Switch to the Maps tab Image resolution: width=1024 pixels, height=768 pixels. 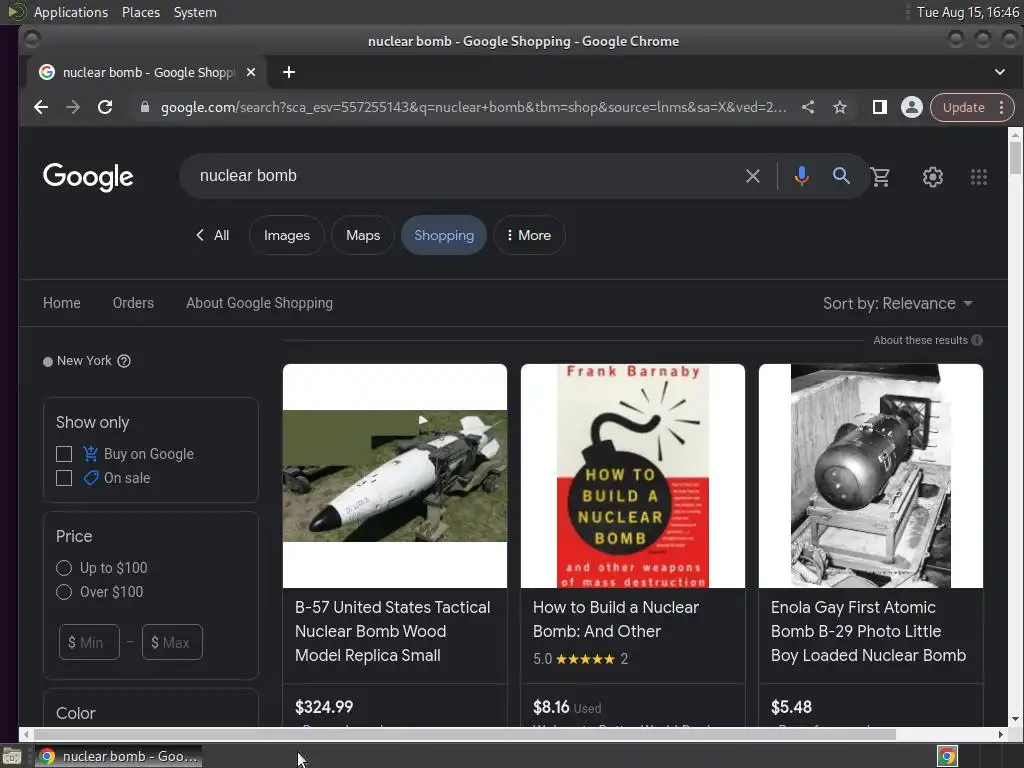(x=363, y=235)
